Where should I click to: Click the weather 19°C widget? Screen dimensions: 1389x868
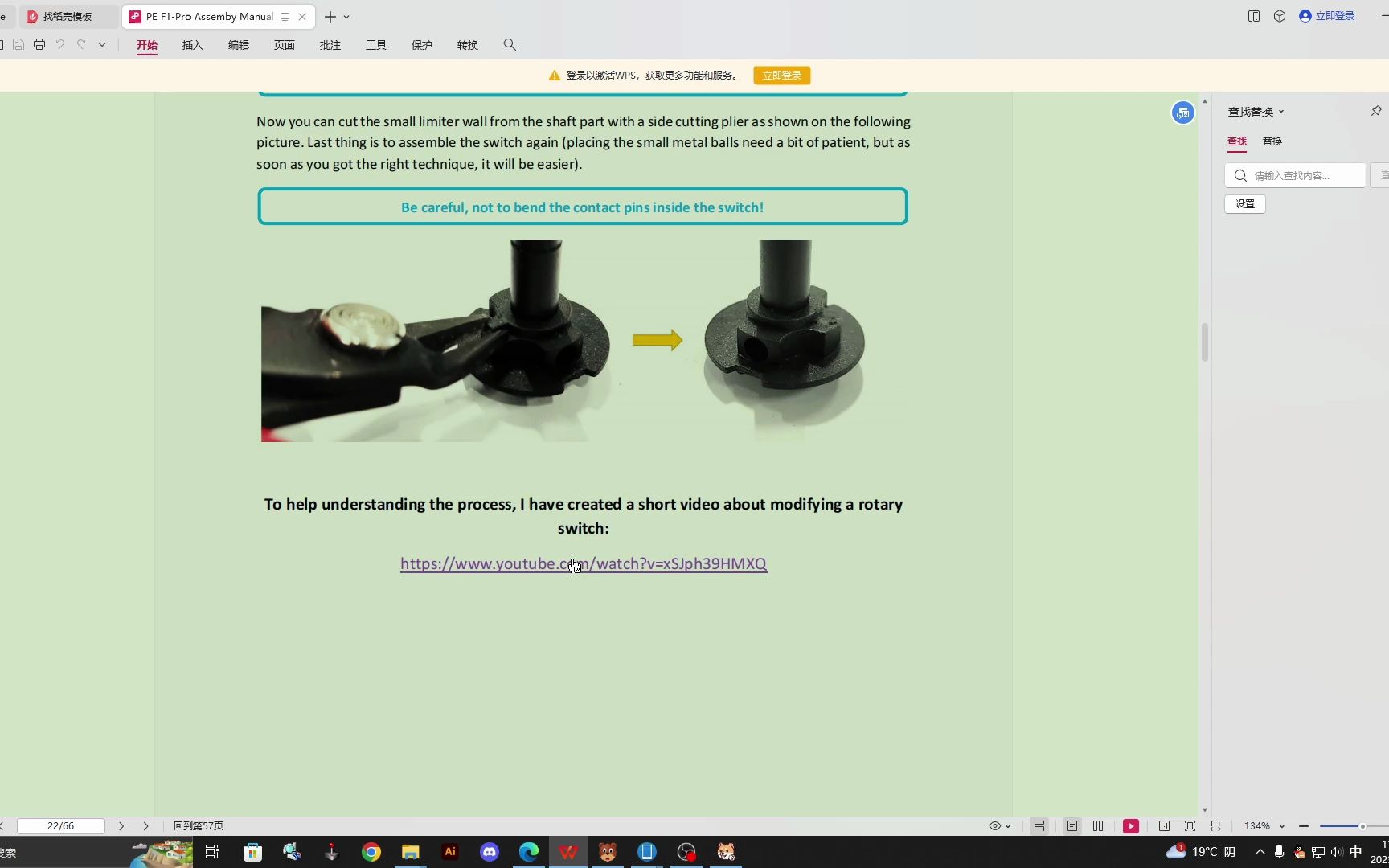[1201, 852]
